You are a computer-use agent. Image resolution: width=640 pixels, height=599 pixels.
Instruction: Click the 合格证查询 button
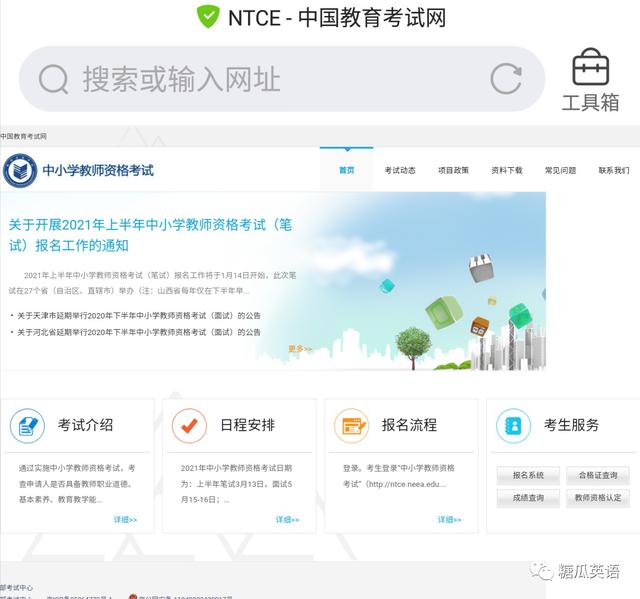tap(598, 475)
